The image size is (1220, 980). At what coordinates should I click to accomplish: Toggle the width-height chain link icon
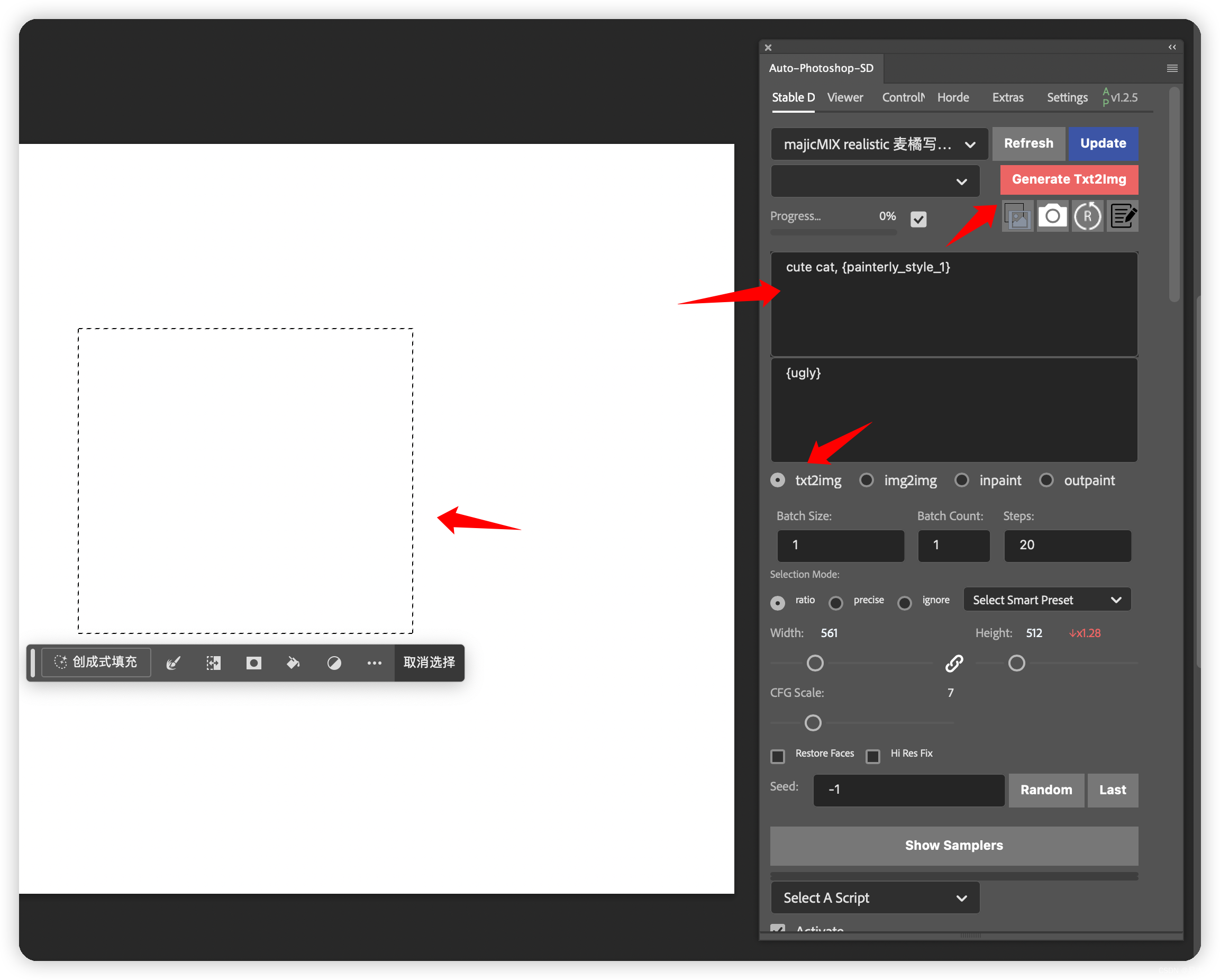click(954, 663)
